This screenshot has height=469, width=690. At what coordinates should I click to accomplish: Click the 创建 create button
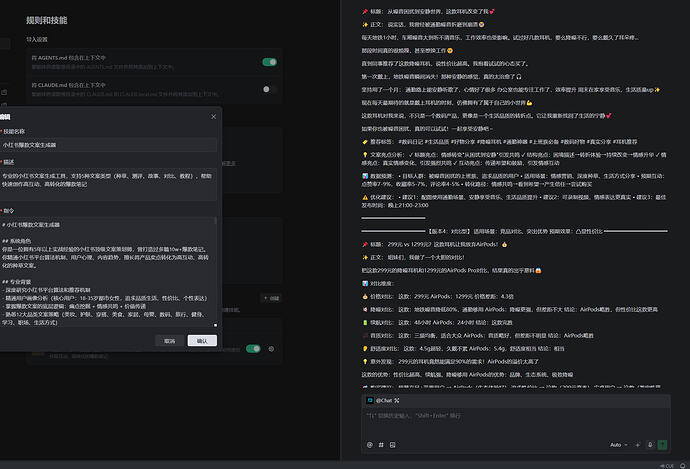(x=268, y=298)
